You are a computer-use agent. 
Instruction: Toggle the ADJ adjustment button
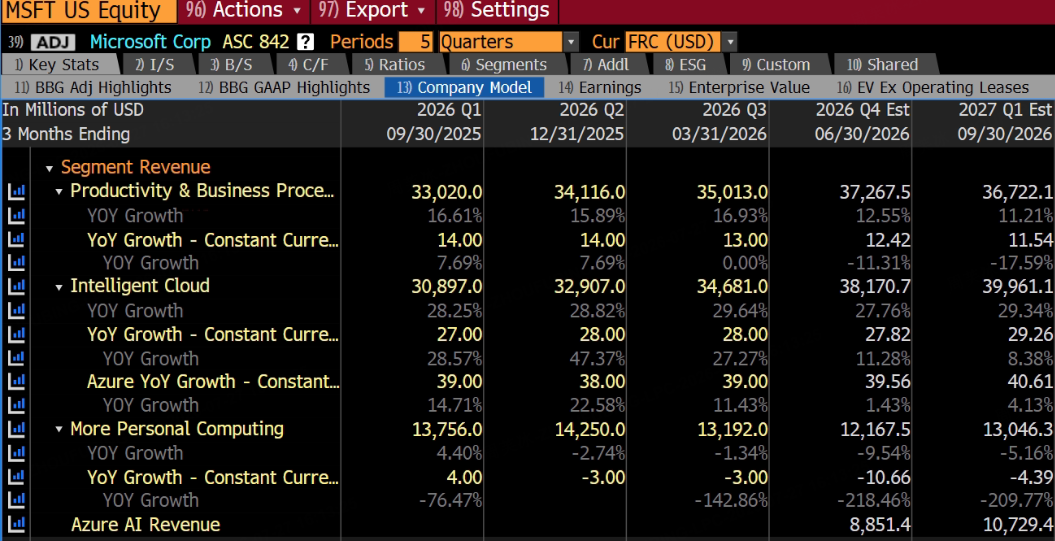(52, 42)
